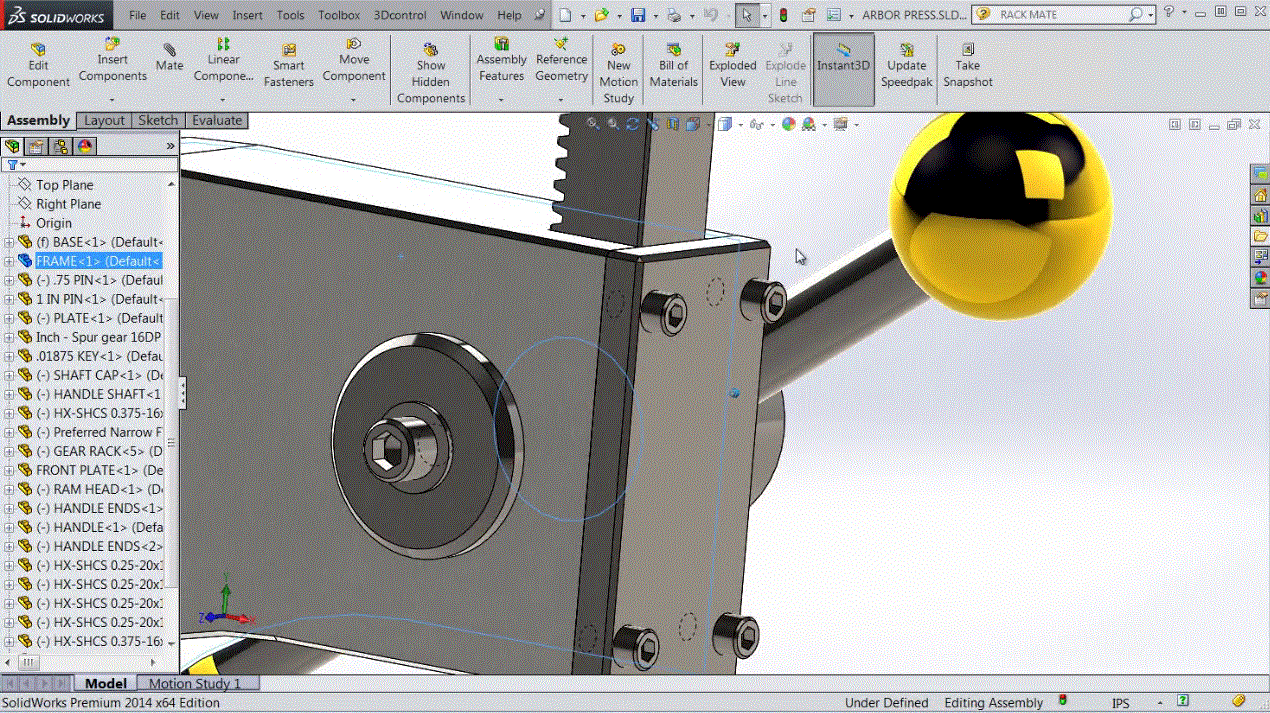Open the Toolbox menu
Viewport: 1270px width, 713px height.
click(339, 15)
